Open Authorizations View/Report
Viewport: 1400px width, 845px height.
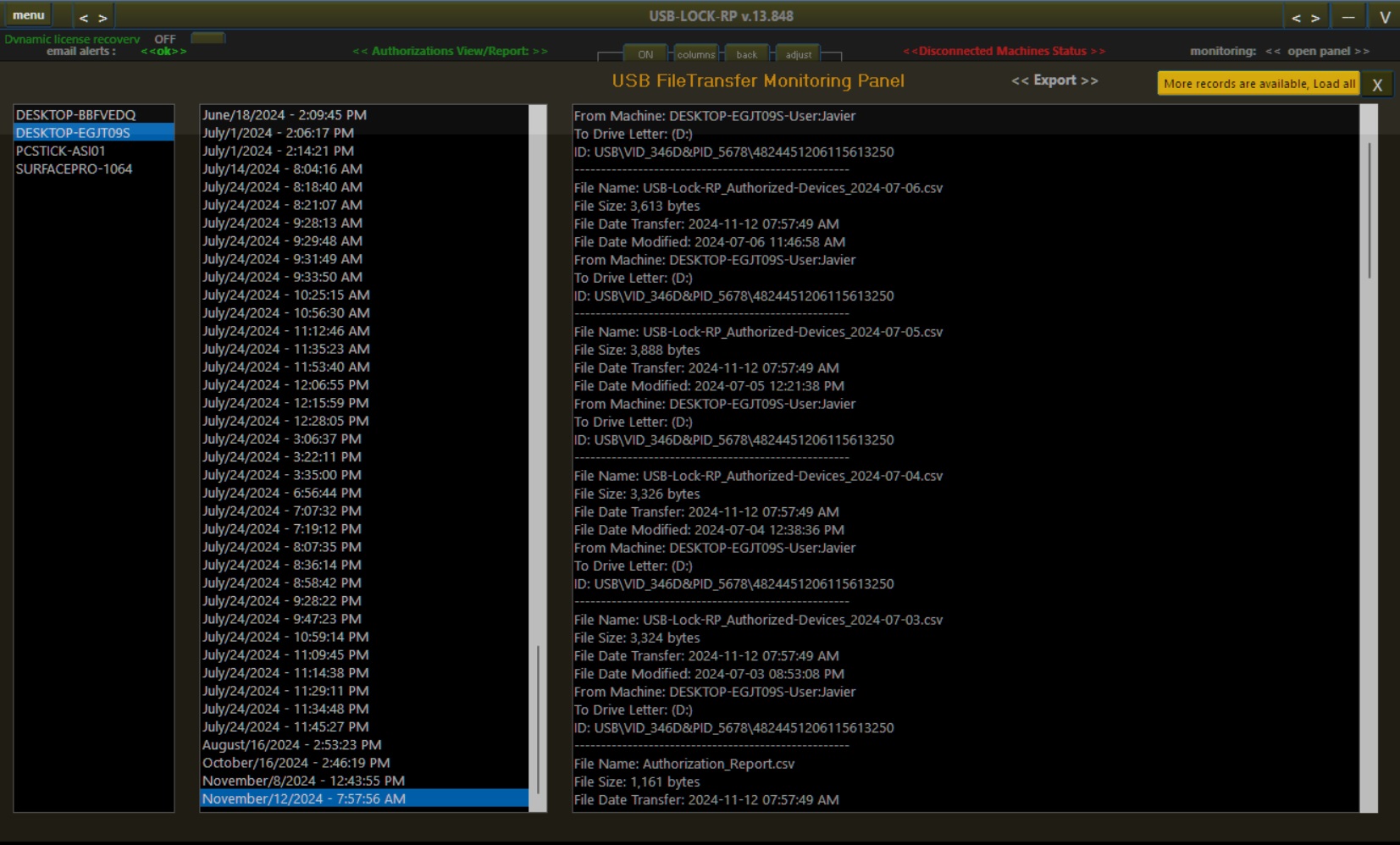coord(450,52)
